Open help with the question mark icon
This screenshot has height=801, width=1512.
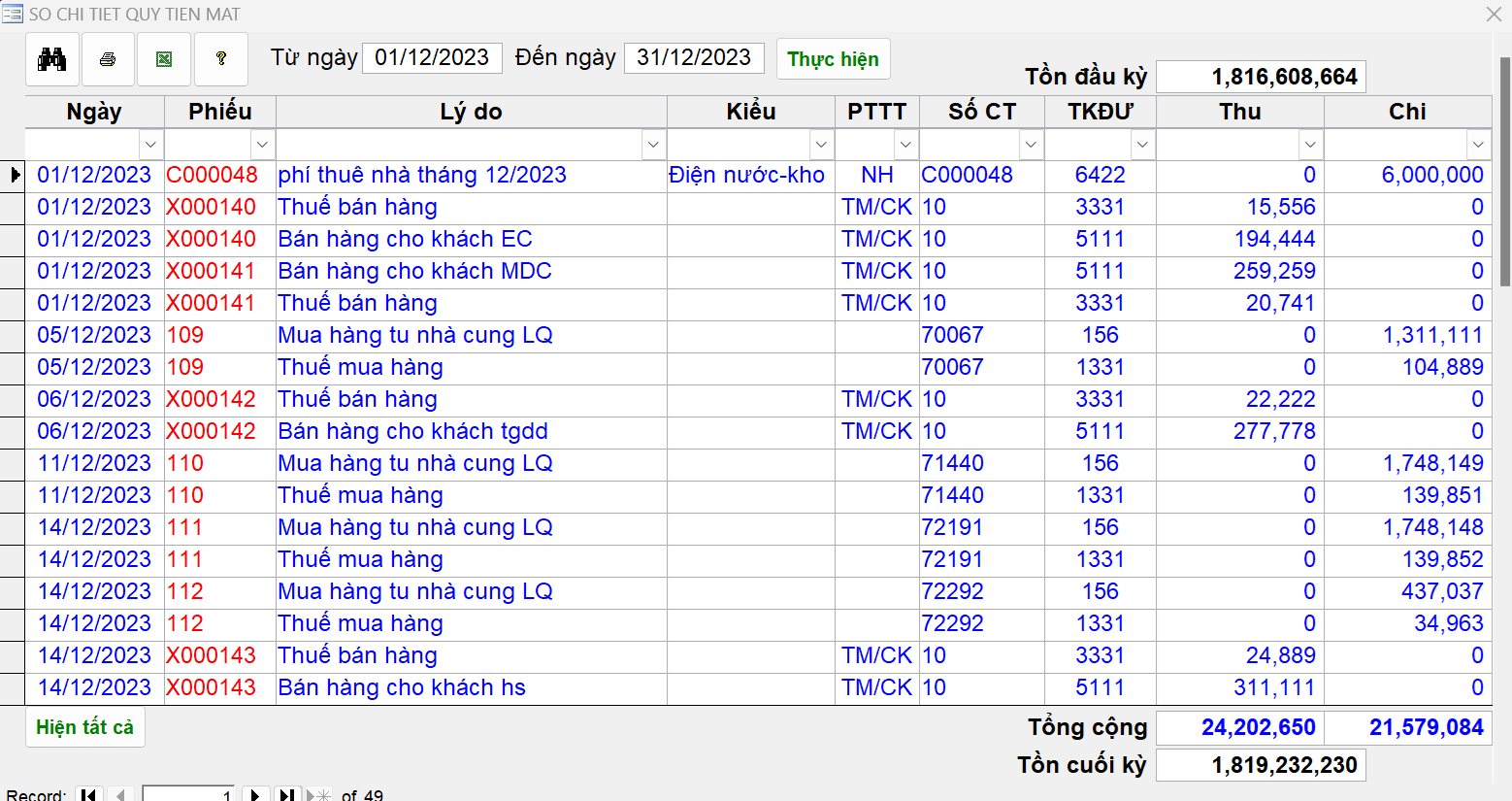pos(221,59)
